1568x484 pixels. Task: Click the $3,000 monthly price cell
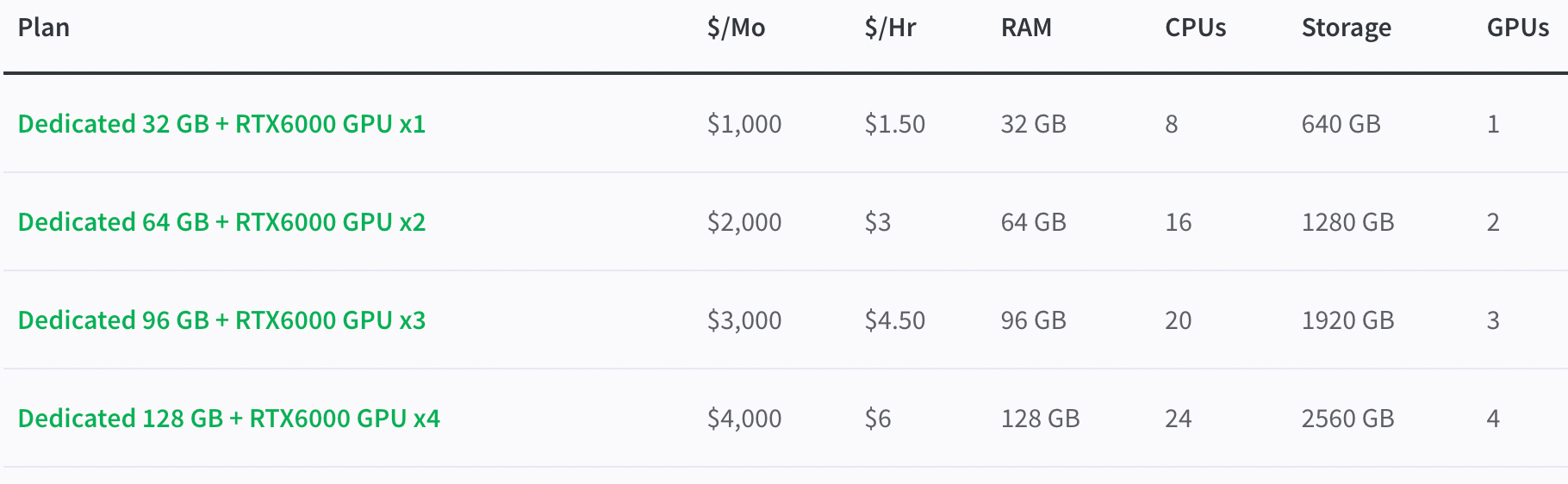744,320
